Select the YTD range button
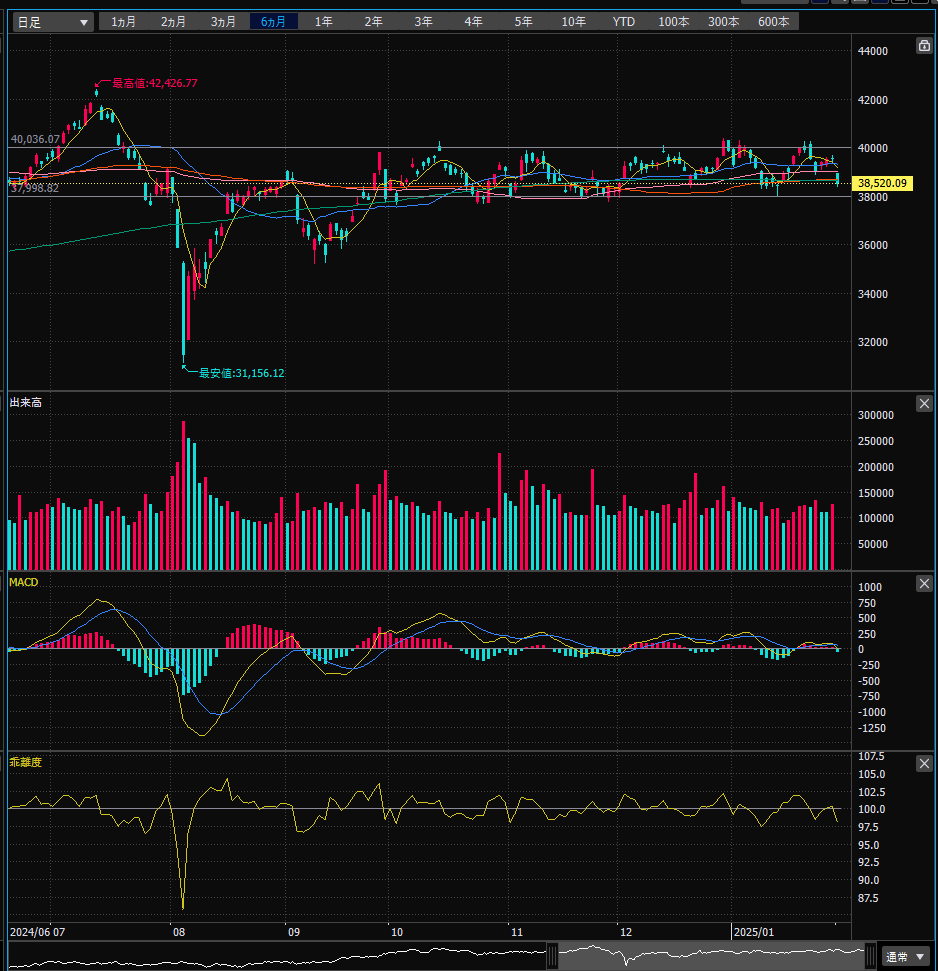This screenshot has height=971, width=938. click(624, 22)
